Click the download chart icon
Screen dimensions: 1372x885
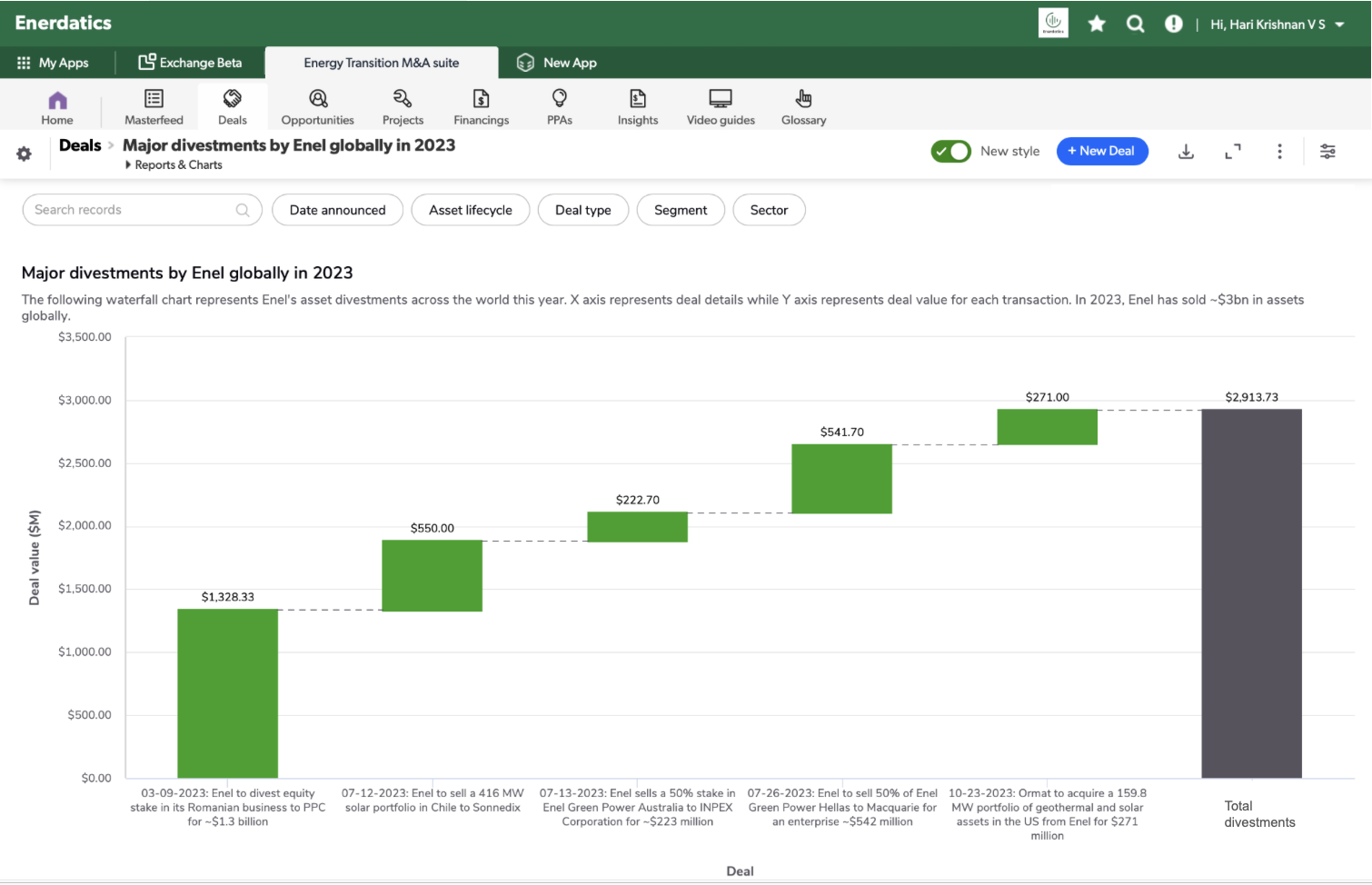click(1186, 152)
